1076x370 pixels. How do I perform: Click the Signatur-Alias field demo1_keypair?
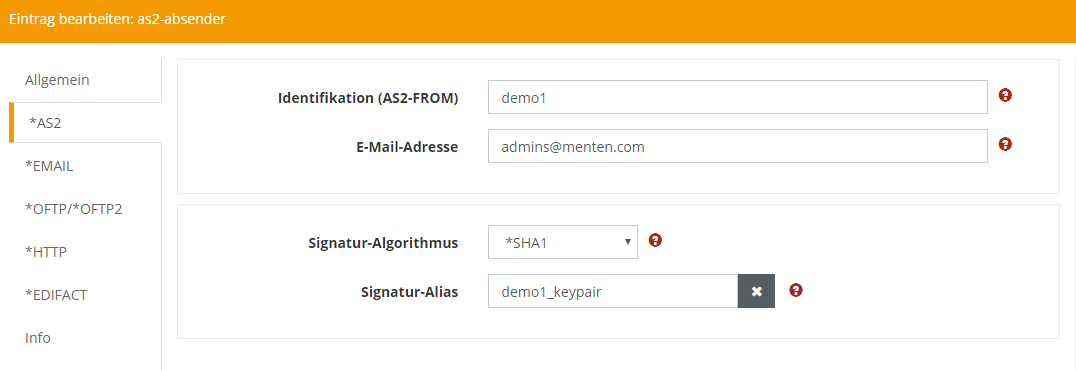click(x=613, y=291)
